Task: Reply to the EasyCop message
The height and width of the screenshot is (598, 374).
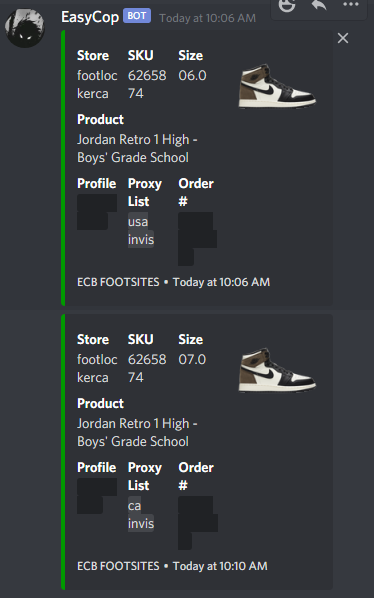Action: [x=319, y=5]
